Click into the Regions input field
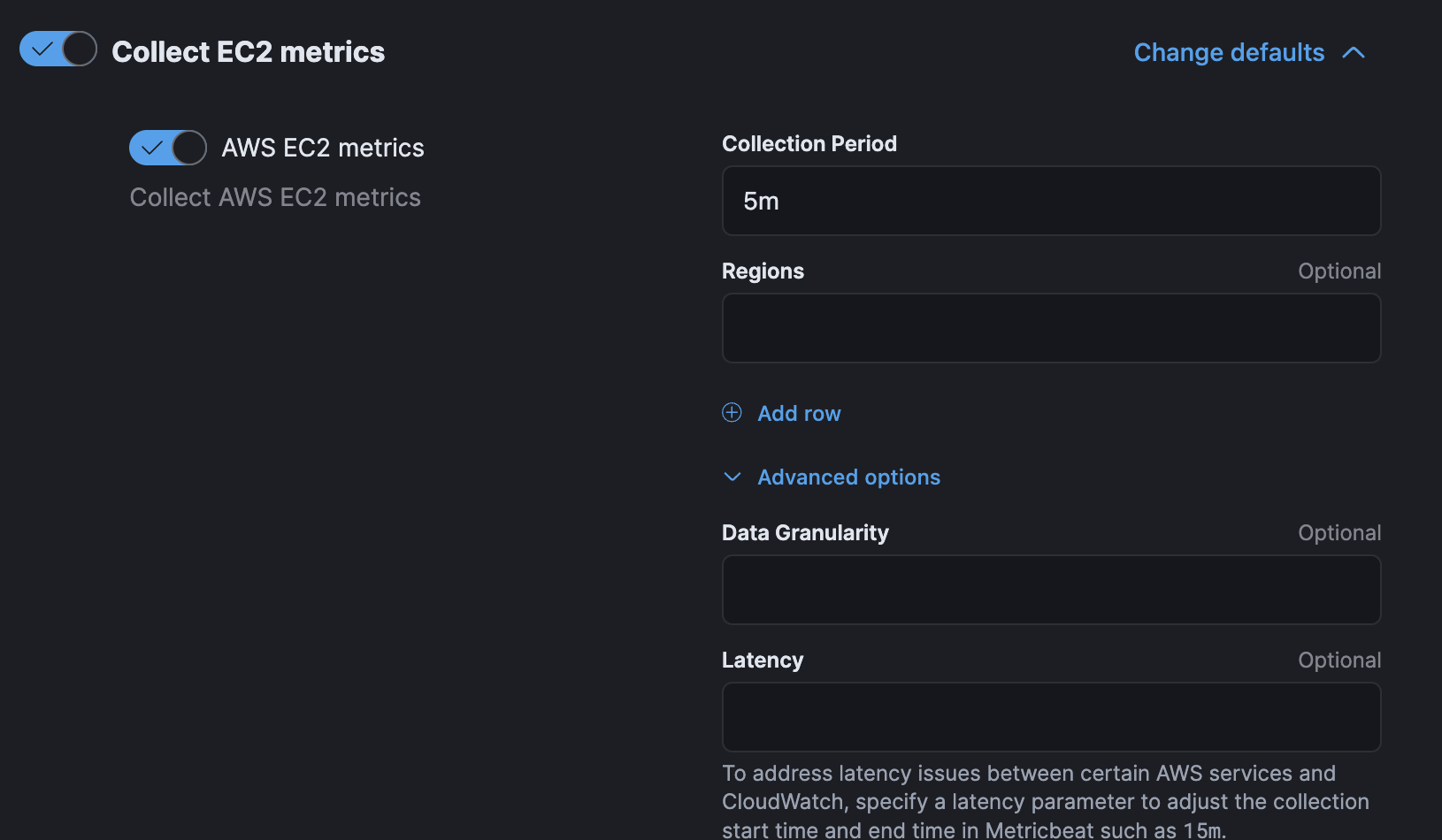 (1051, 329)
